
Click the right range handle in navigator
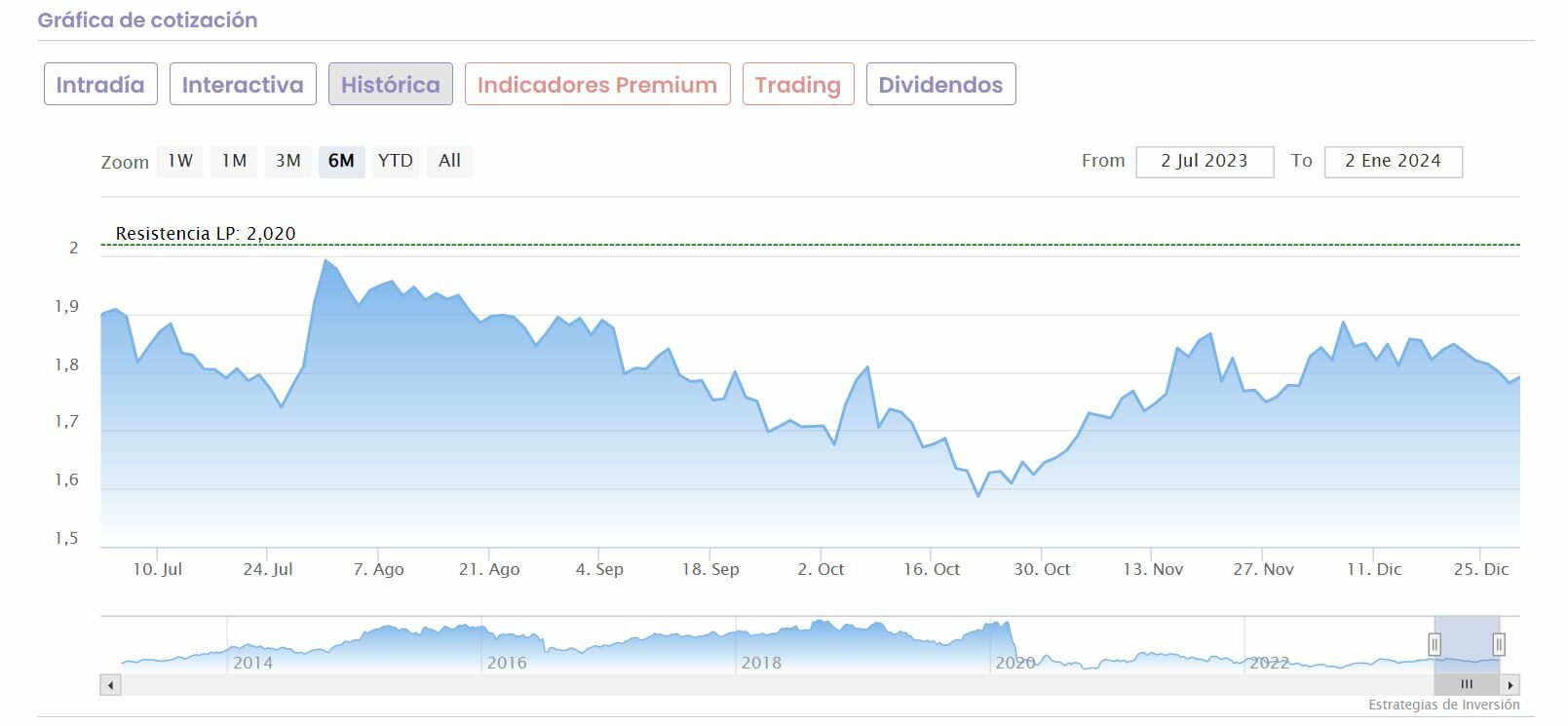pyautogui.click(x=1499, y=644)
